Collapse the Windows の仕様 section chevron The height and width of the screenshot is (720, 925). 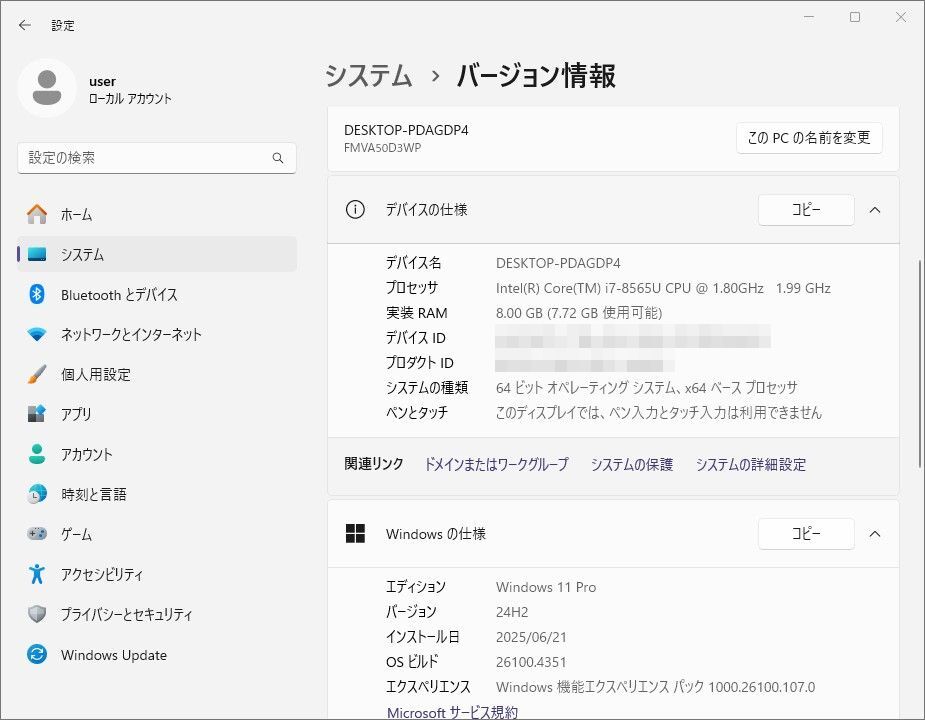(x=875, y=534)
